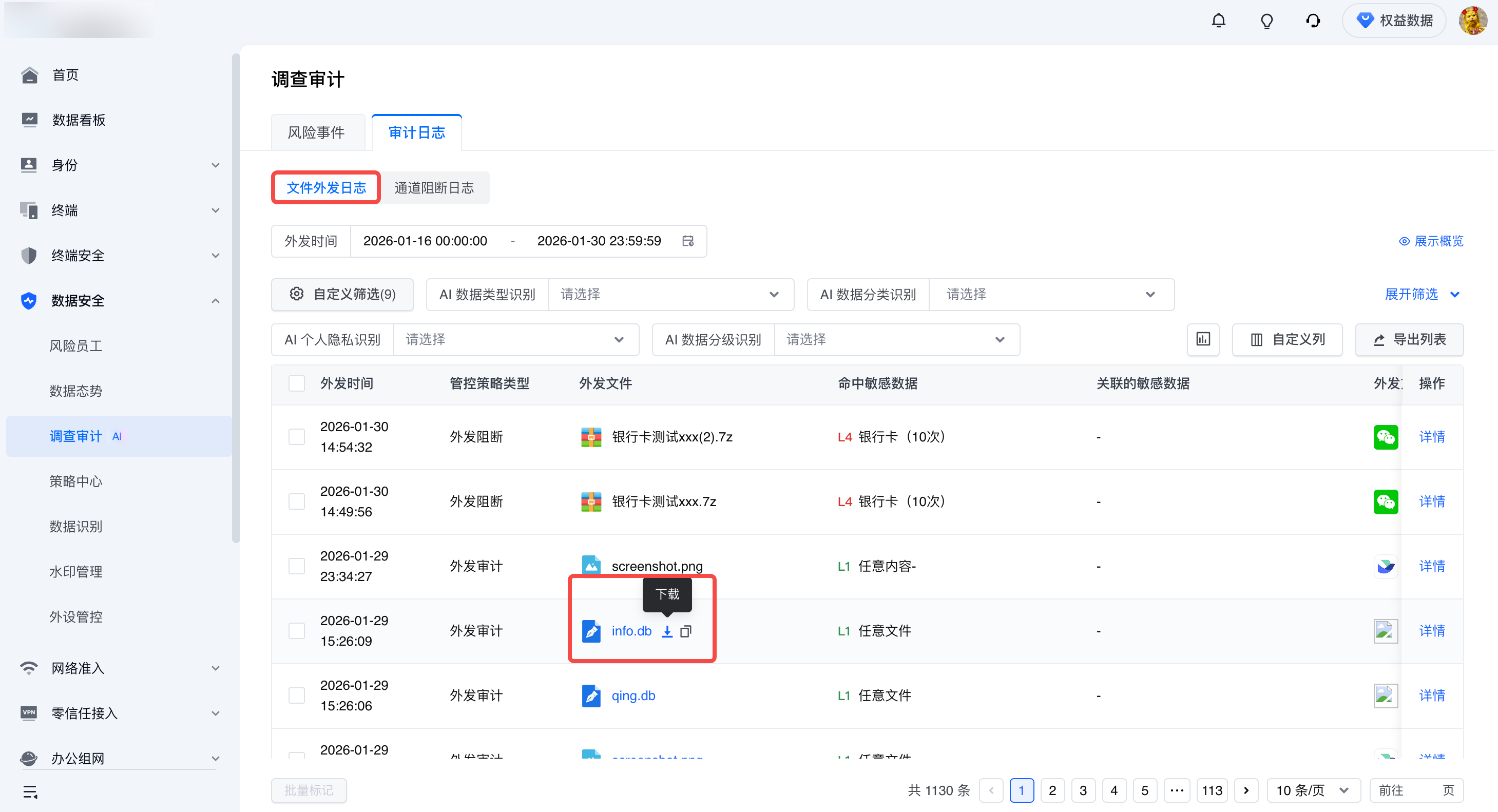Viewport: 1498px width, 812px height.
Task: Click the end date 2026-01-30 23:59:59 field
Action: pyautogui.click(x=599, y=241)
